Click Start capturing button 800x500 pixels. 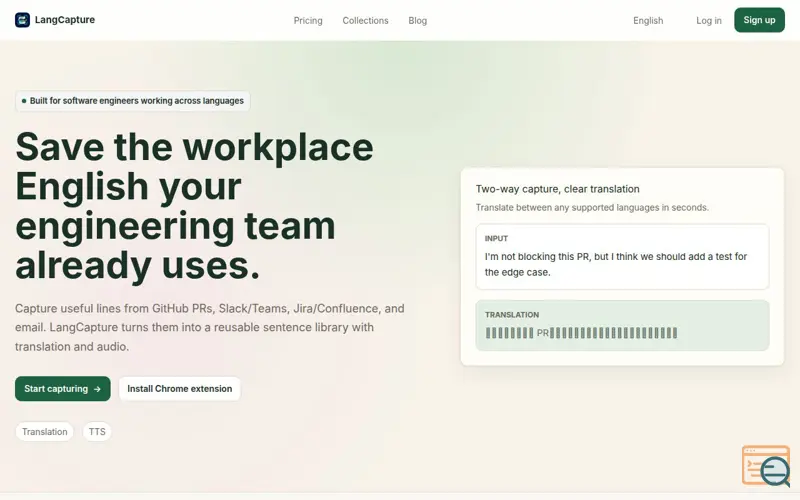(x=63, y=389)
